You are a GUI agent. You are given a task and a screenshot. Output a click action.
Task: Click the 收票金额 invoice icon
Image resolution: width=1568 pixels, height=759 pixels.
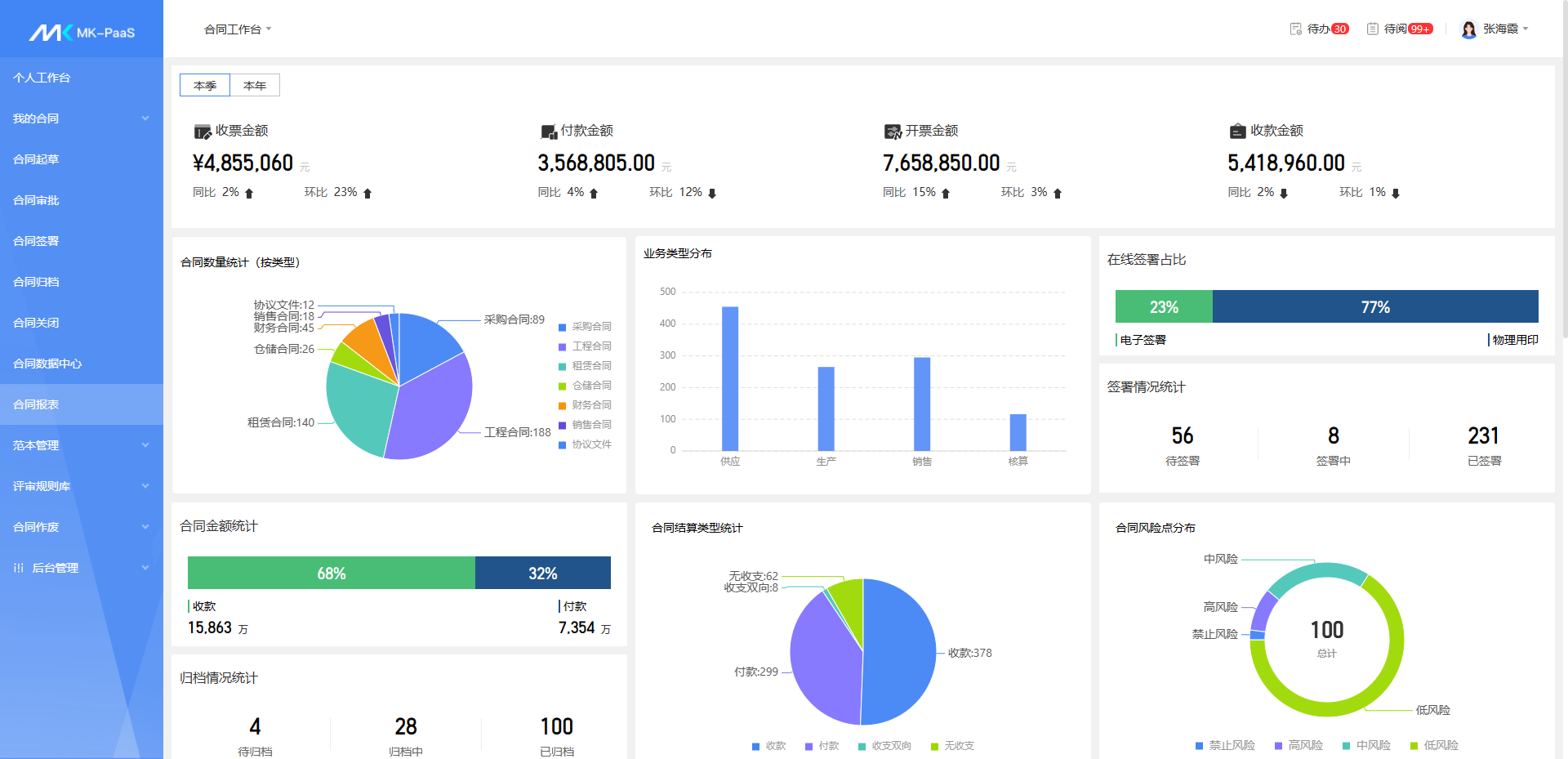coord(202,132)
